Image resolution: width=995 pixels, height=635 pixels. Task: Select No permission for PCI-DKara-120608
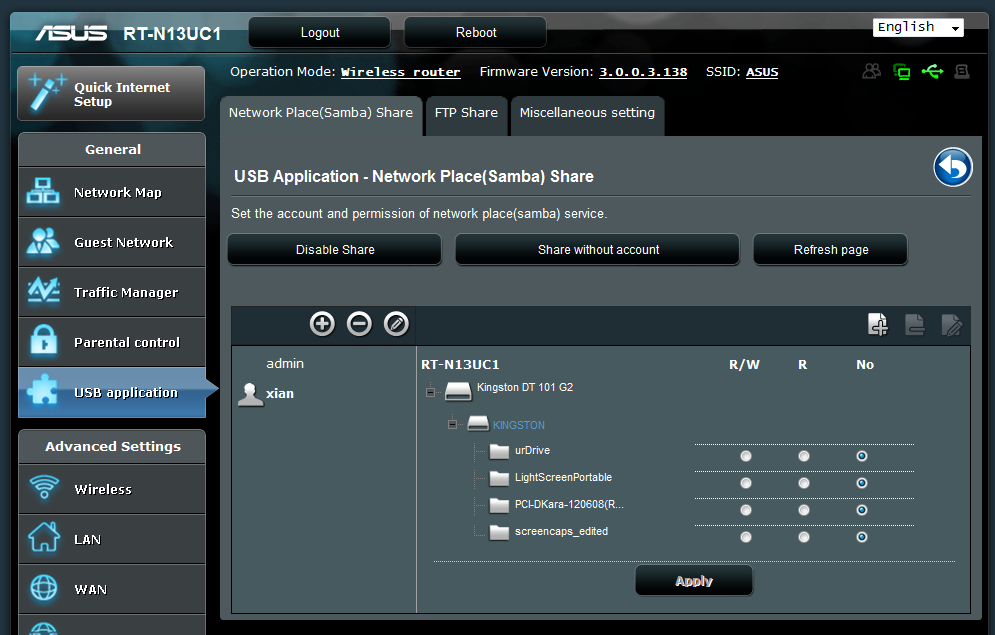[x=862, y=510]
